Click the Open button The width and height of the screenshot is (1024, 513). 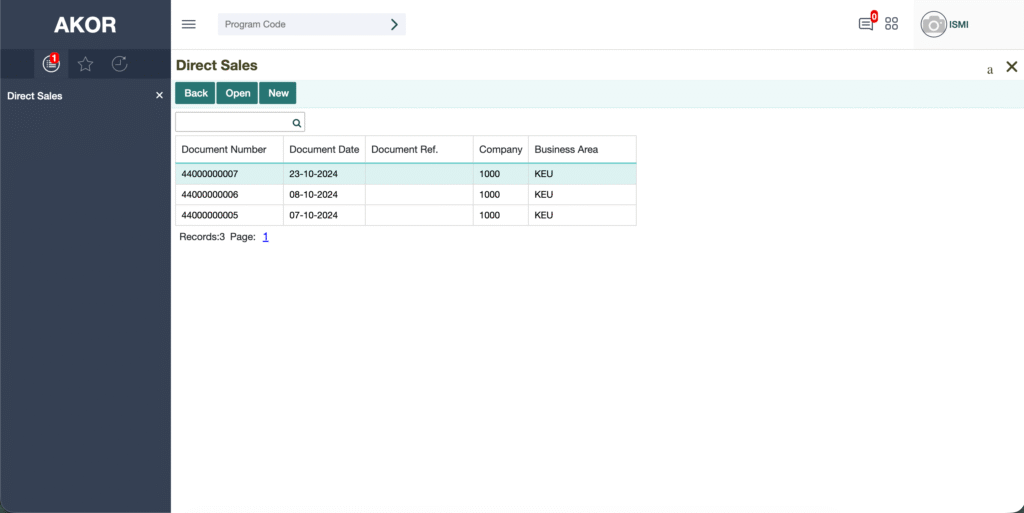point(238,93)
